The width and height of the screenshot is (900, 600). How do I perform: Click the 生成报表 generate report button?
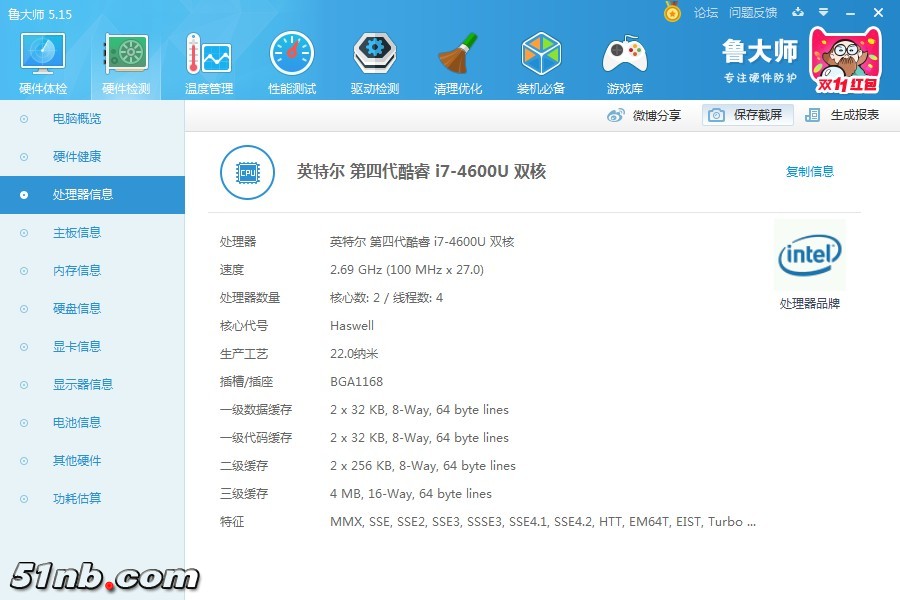tap(844, 115)
